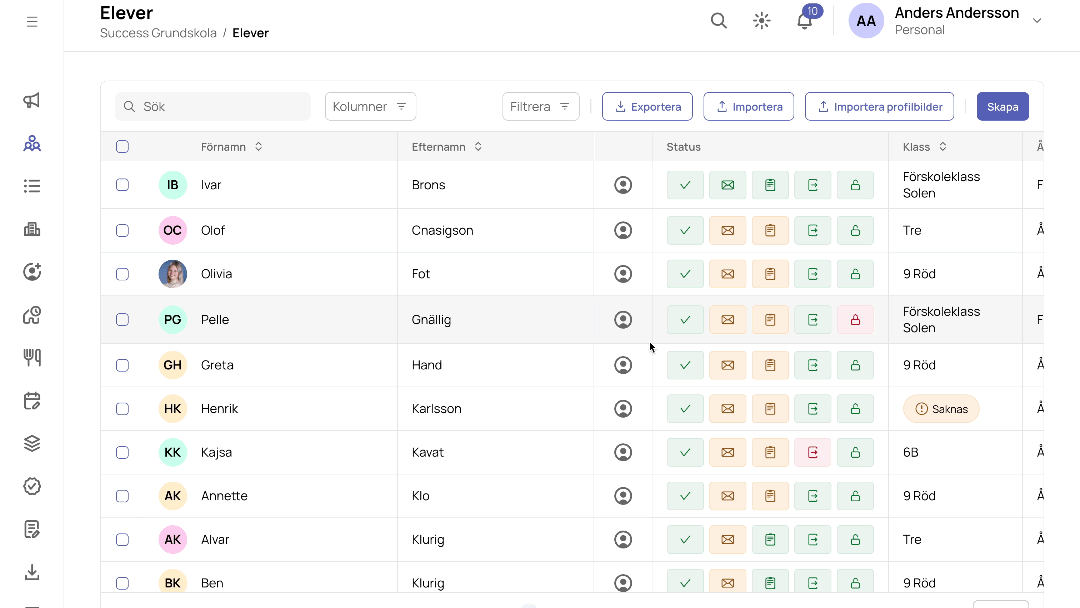The width and height of the screenshot is (1080, 608).
Task: Check the box for Ivar Brons
Action: tap(123, 185)
